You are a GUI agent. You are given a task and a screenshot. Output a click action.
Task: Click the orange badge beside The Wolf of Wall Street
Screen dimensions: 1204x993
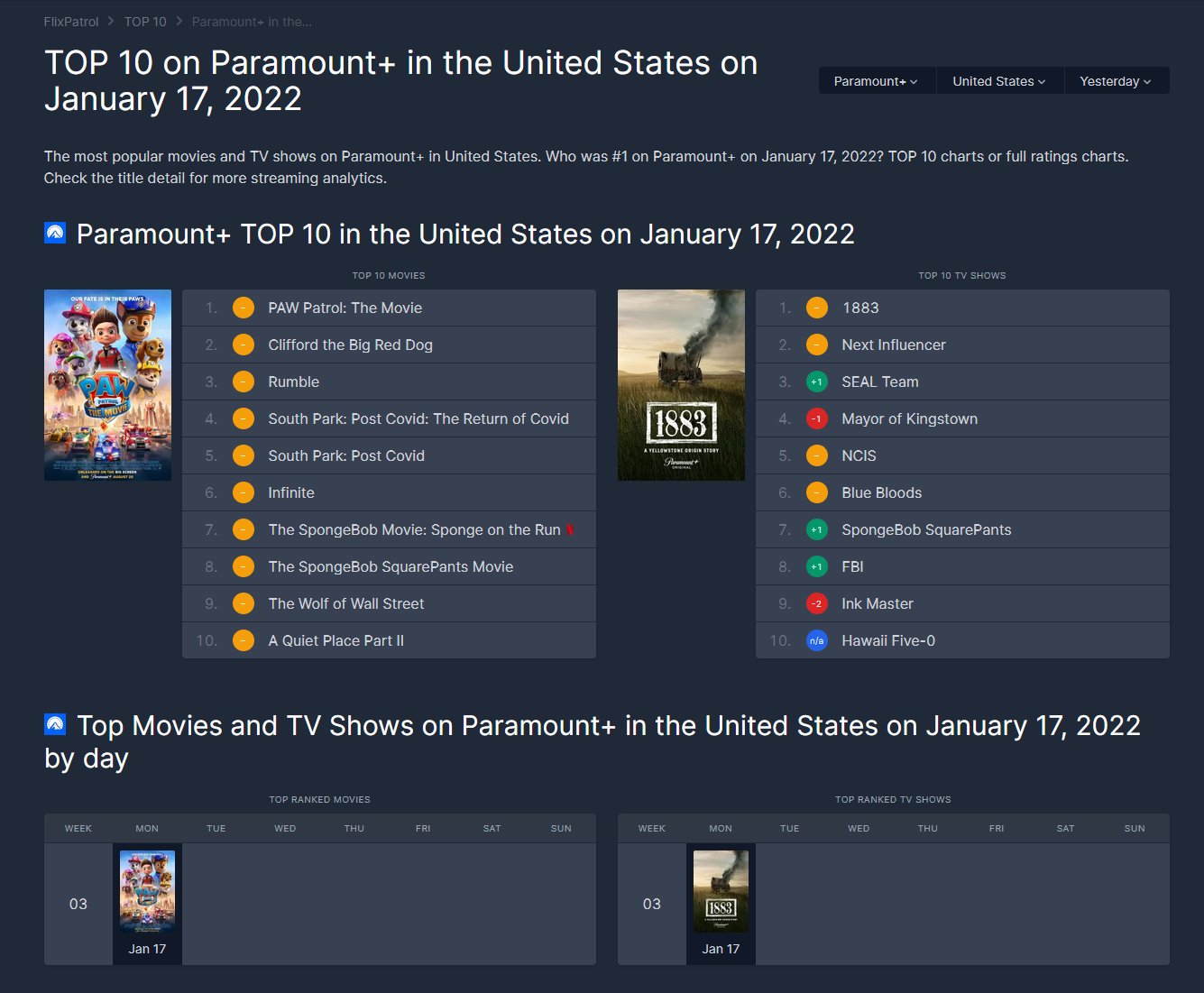tap(244, 603)
